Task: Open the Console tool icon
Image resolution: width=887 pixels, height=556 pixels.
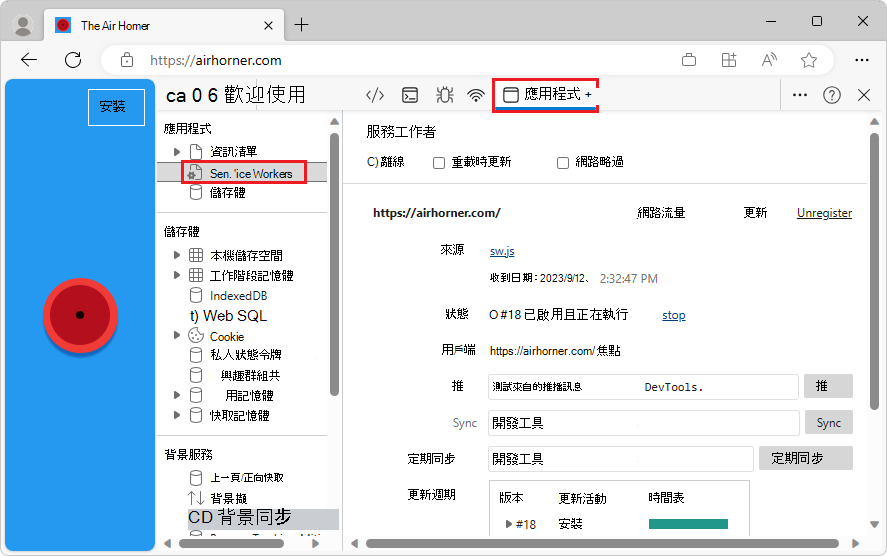Action: click(410, 95)
